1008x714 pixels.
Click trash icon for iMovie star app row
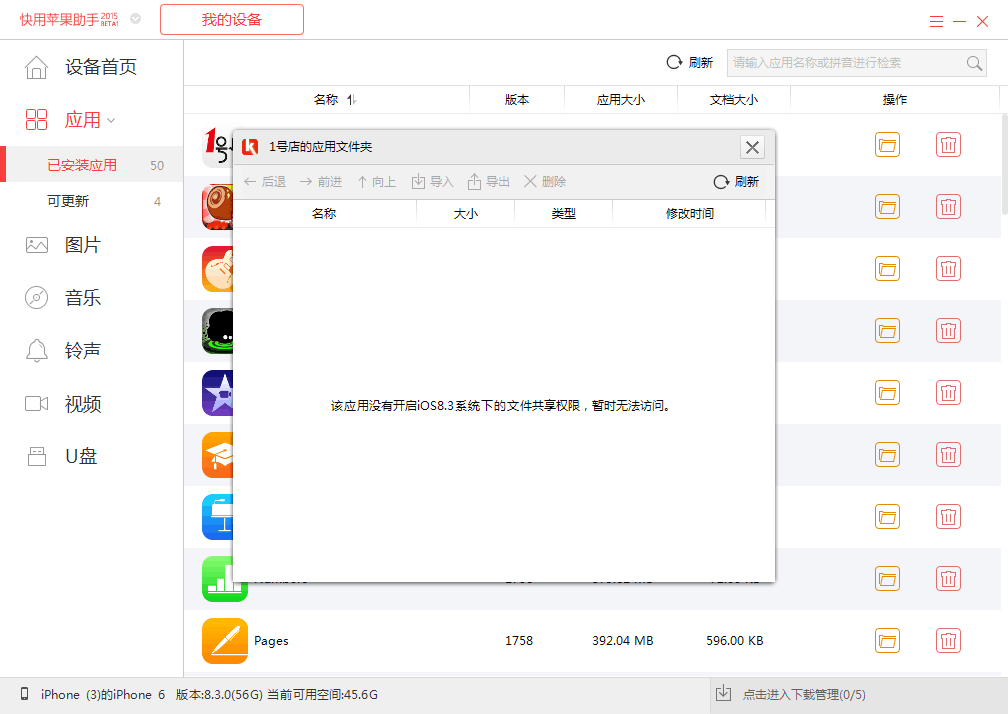pos(948,393)
